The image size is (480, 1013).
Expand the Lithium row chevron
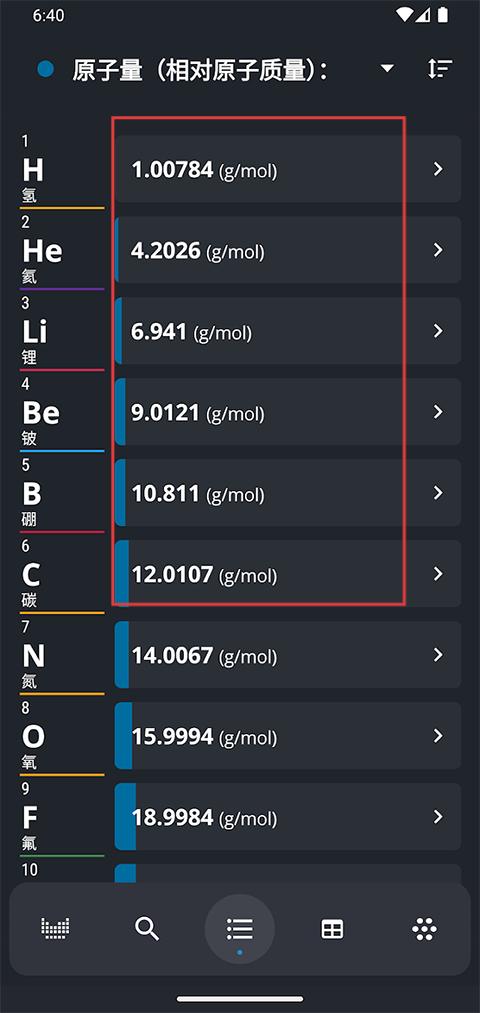pos(439,331)
